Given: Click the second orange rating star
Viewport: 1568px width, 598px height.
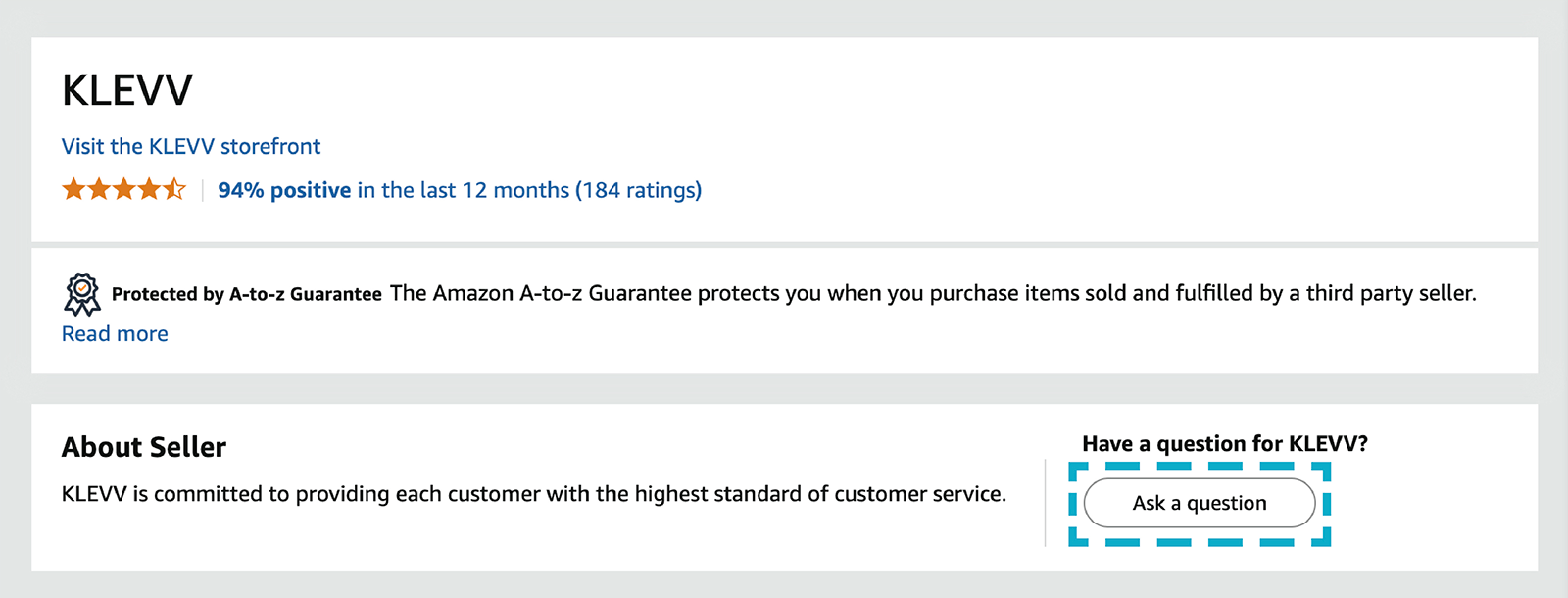Looking at the screenshot, I should (x=99, y=189).
